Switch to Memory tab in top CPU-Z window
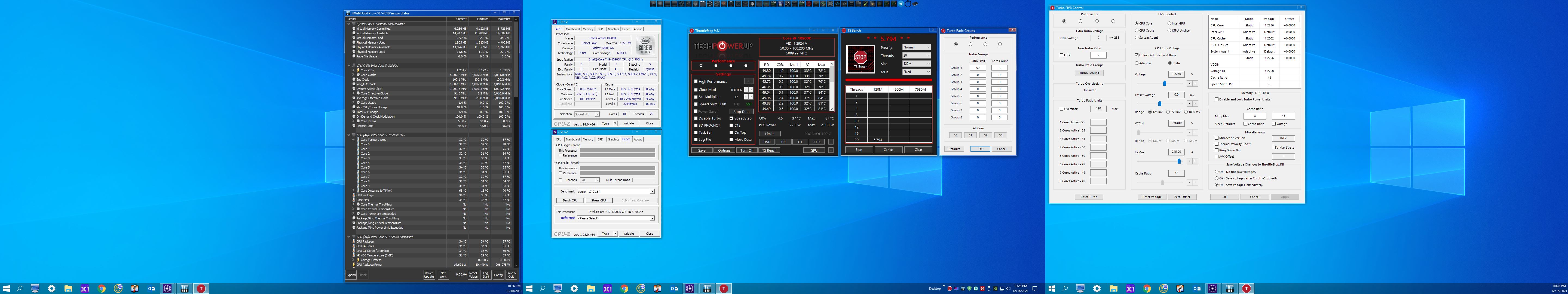This screenshot has height=294, width=1568. [587, 29]
